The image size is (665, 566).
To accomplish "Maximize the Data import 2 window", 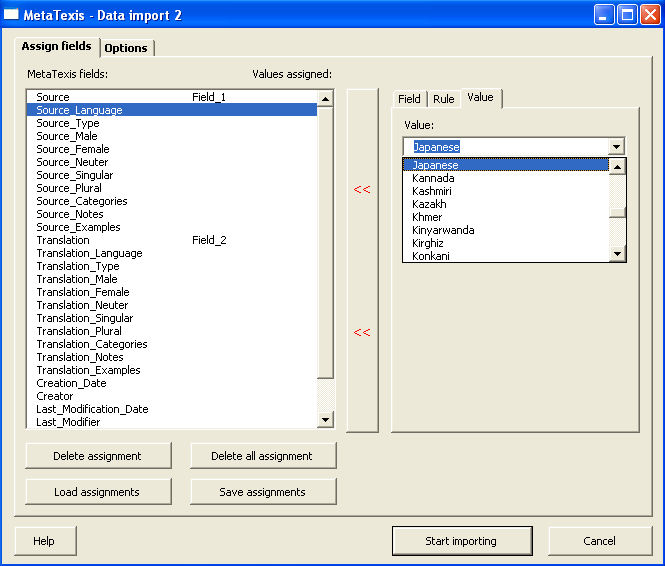I will pyautogui.click(x=627, y=15).
